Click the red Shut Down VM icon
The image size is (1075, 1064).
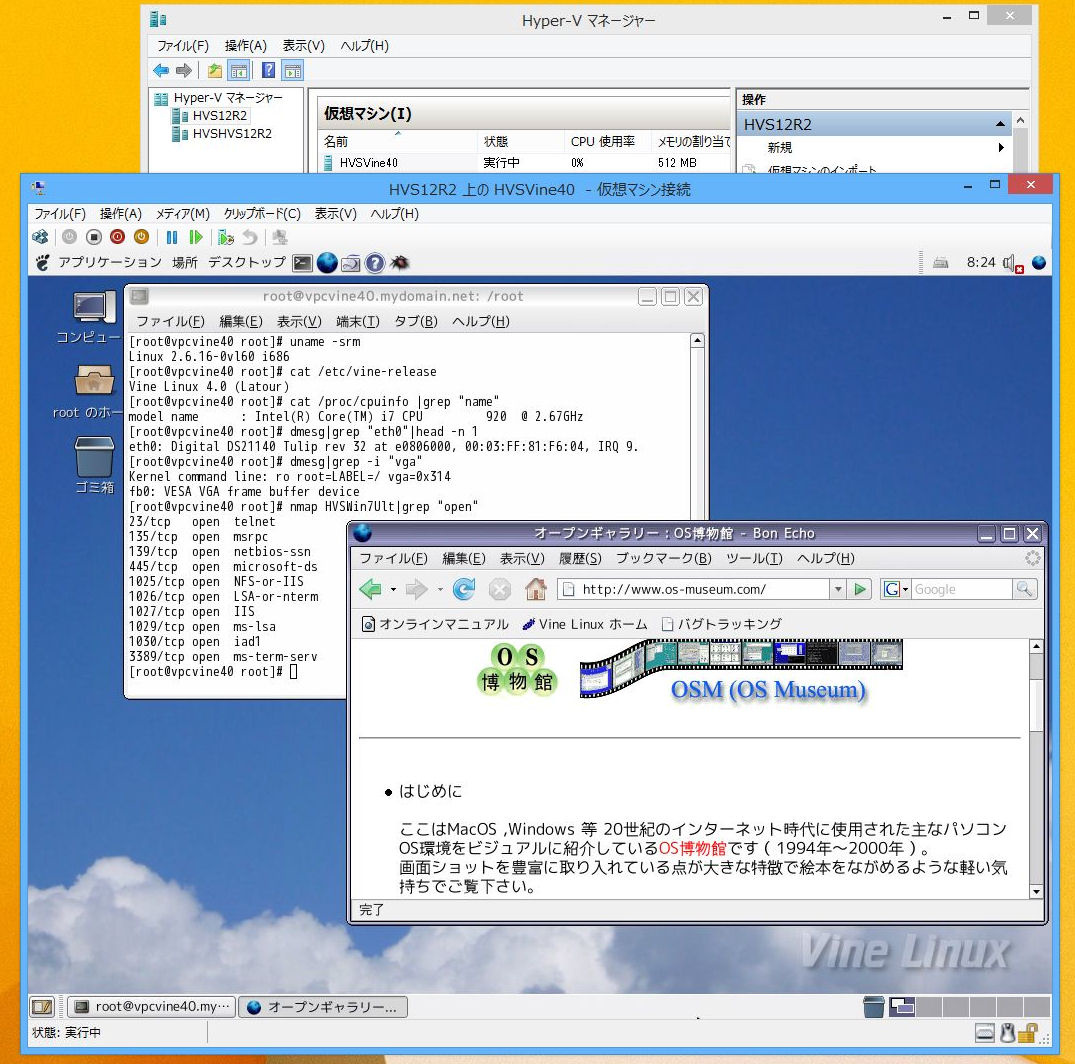[x=118, y=237]
